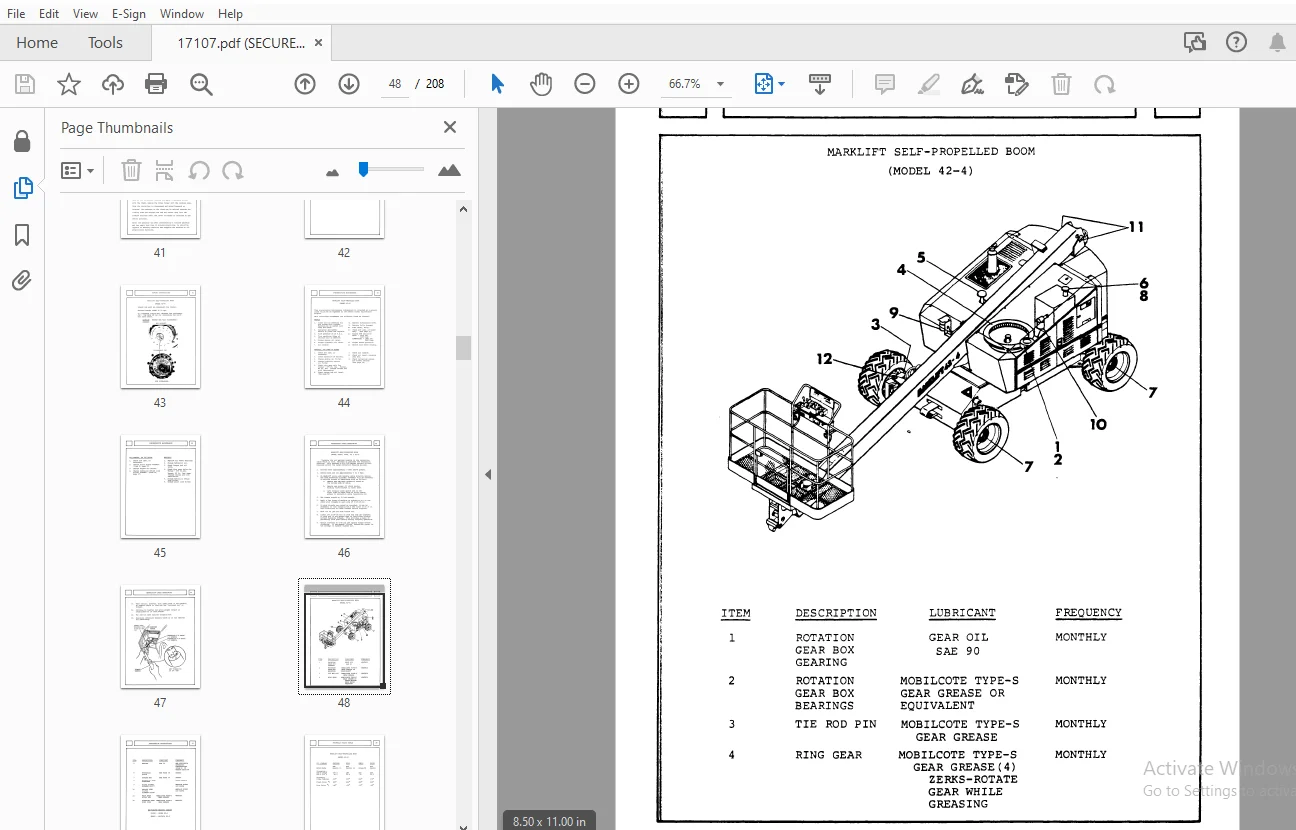The height and width of the screenshot is (830, 1296).
Task: Select page 41 thumbnail
Action: (160, 218)
